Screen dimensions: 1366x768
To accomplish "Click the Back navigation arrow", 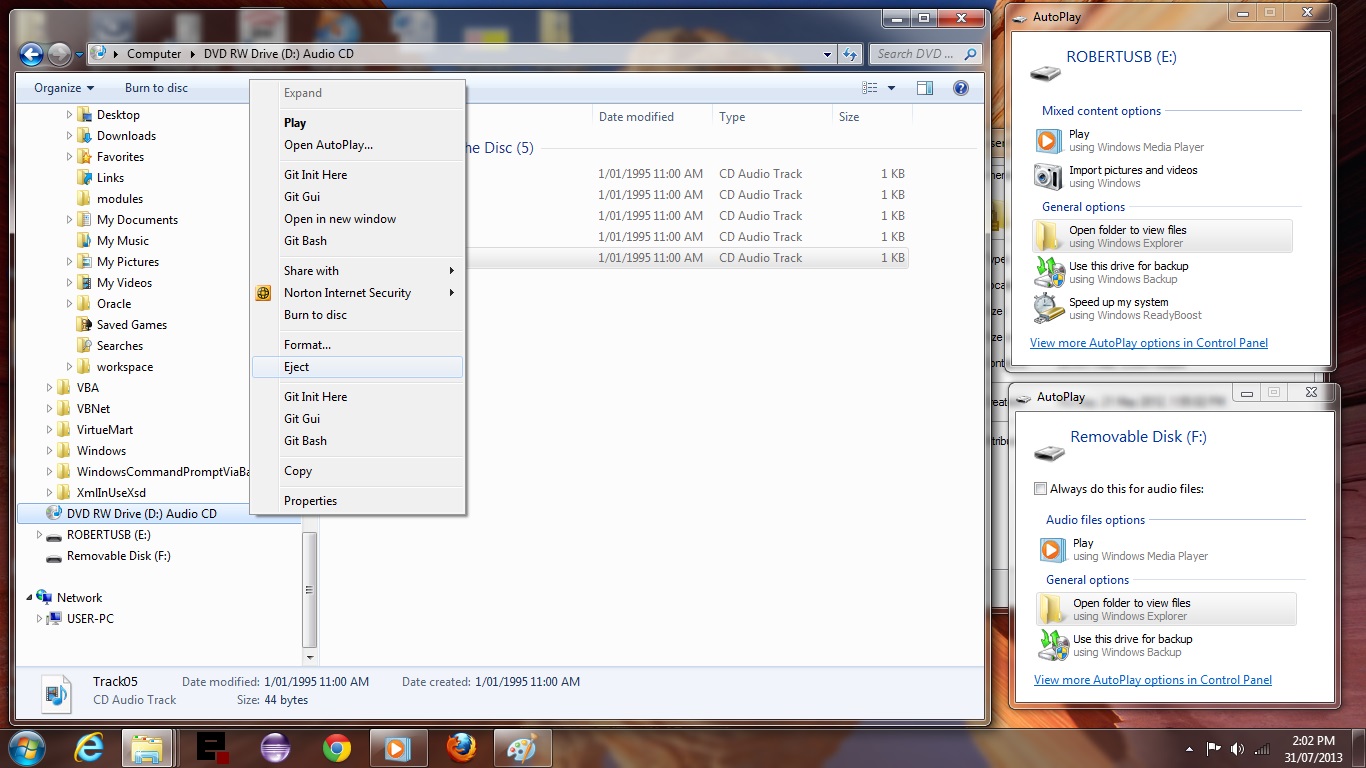I will click(x=31, y=54).
